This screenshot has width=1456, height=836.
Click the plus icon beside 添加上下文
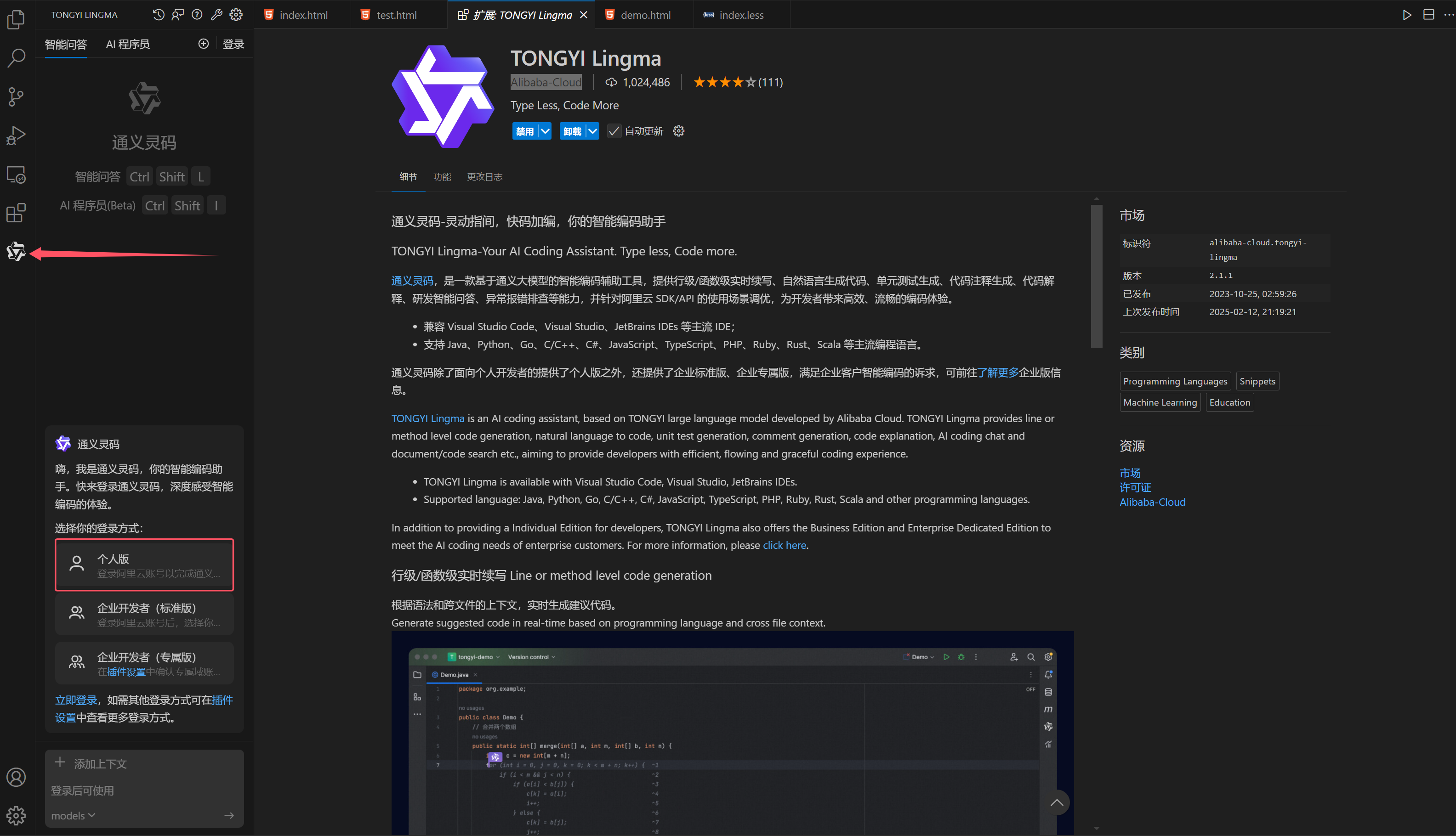tap(60, 763)
